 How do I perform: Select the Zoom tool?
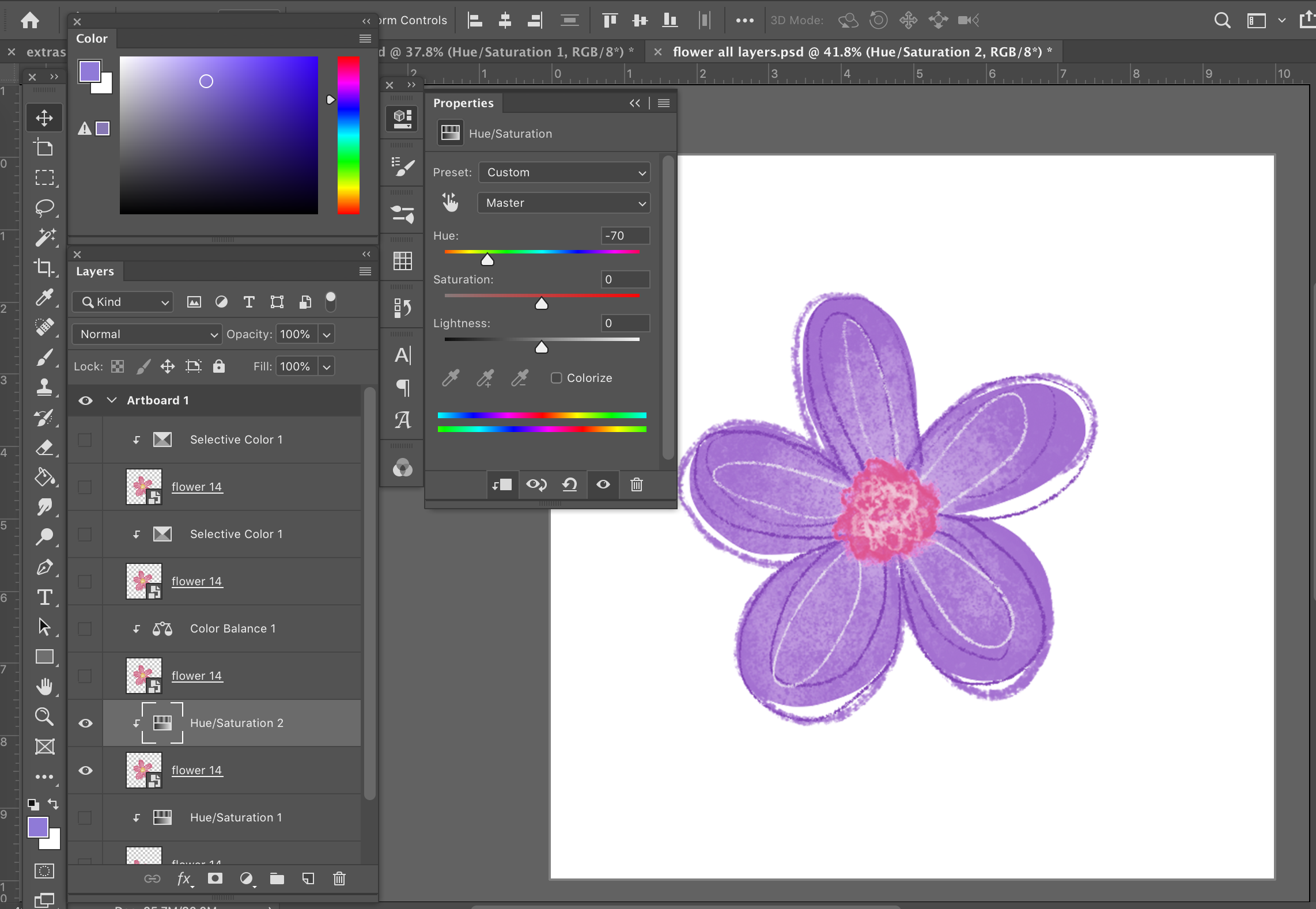(x=44, y=717)
